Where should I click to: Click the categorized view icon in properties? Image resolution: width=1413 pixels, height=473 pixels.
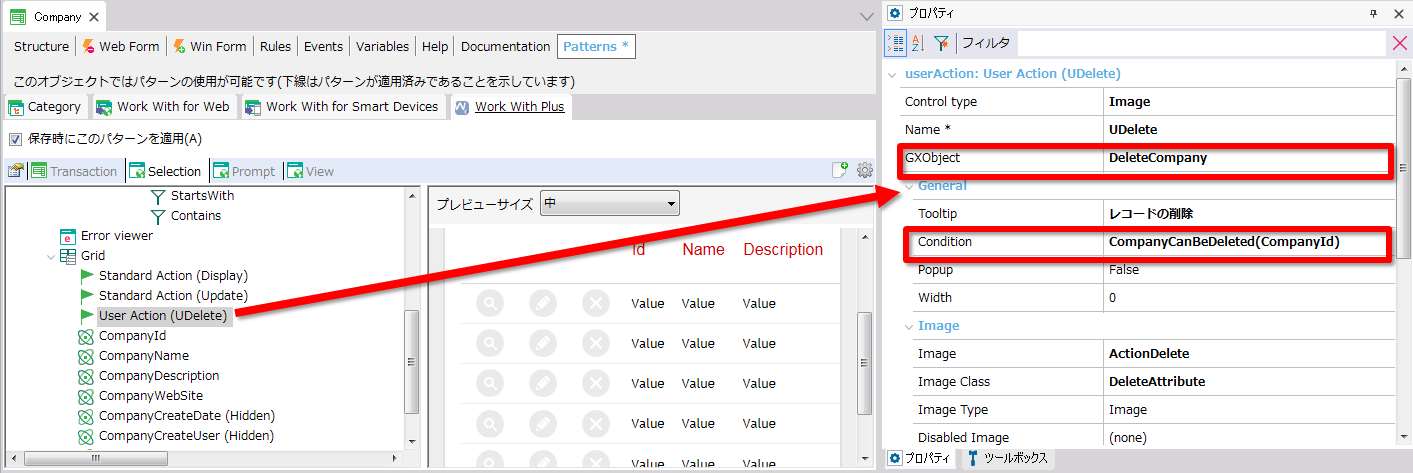(x=896, y=43)
